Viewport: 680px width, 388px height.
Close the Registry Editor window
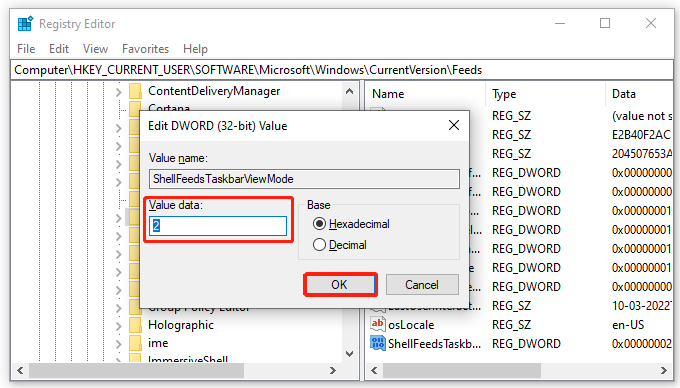pos(651,23)
